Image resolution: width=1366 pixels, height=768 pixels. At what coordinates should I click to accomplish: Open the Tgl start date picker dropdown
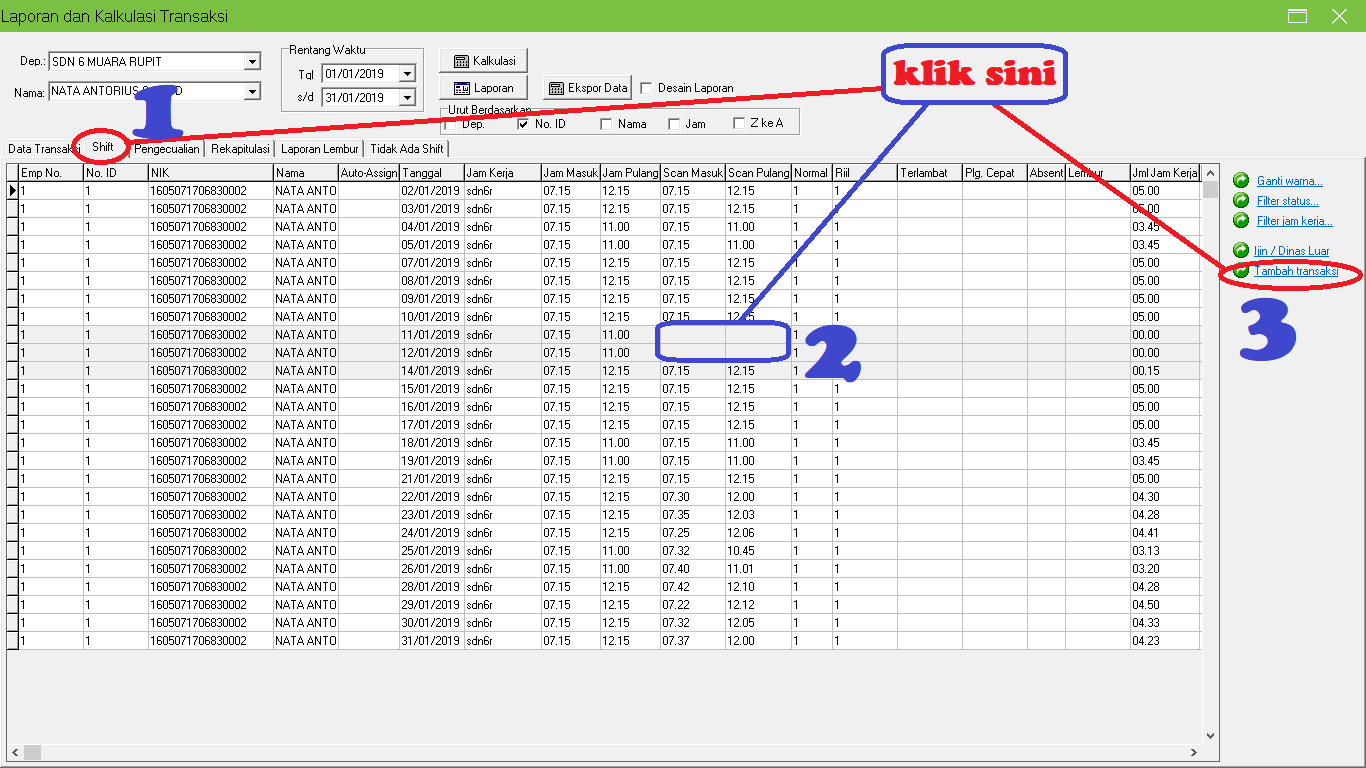pos(407,74)
